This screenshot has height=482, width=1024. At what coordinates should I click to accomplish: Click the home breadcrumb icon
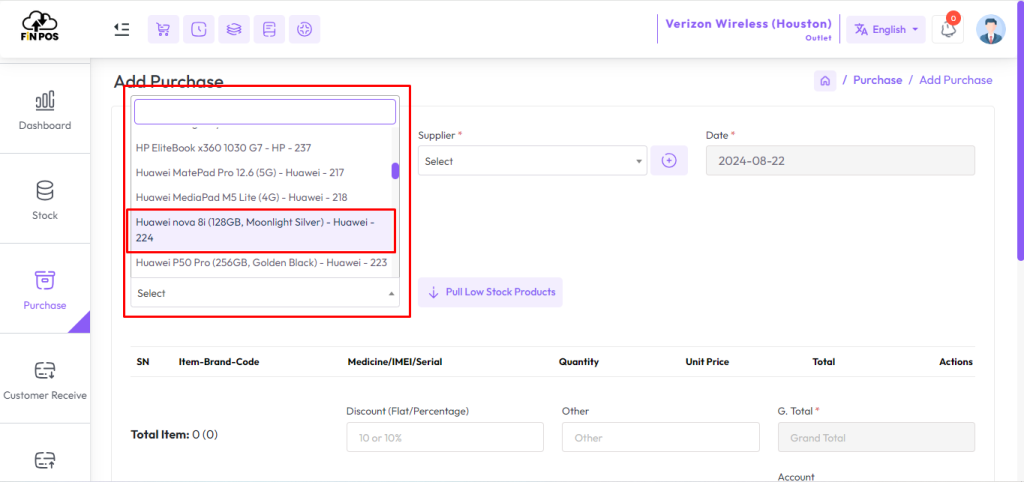tap(825, 80)
